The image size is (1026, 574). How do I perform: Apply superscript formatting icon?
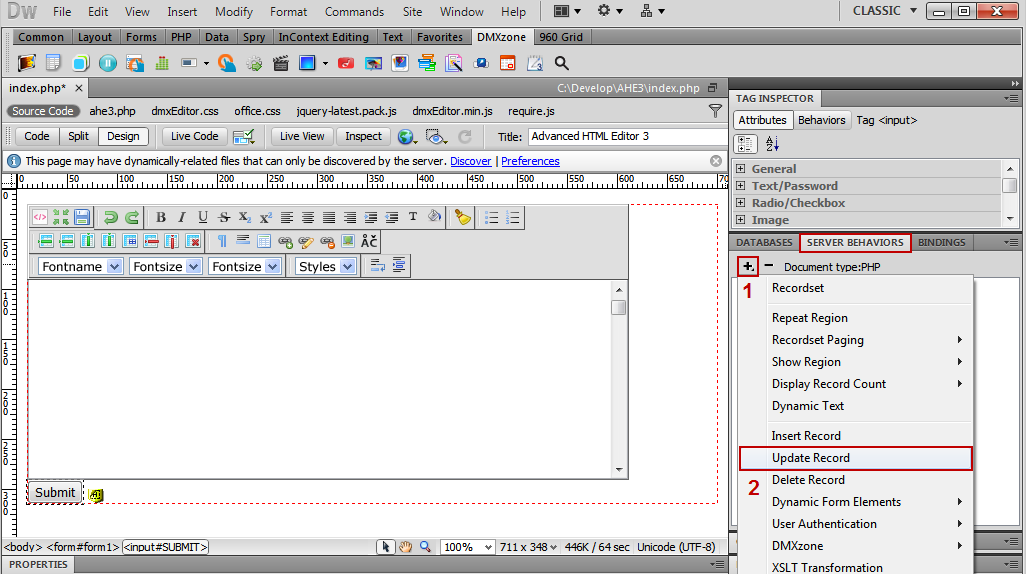(266, 217)
